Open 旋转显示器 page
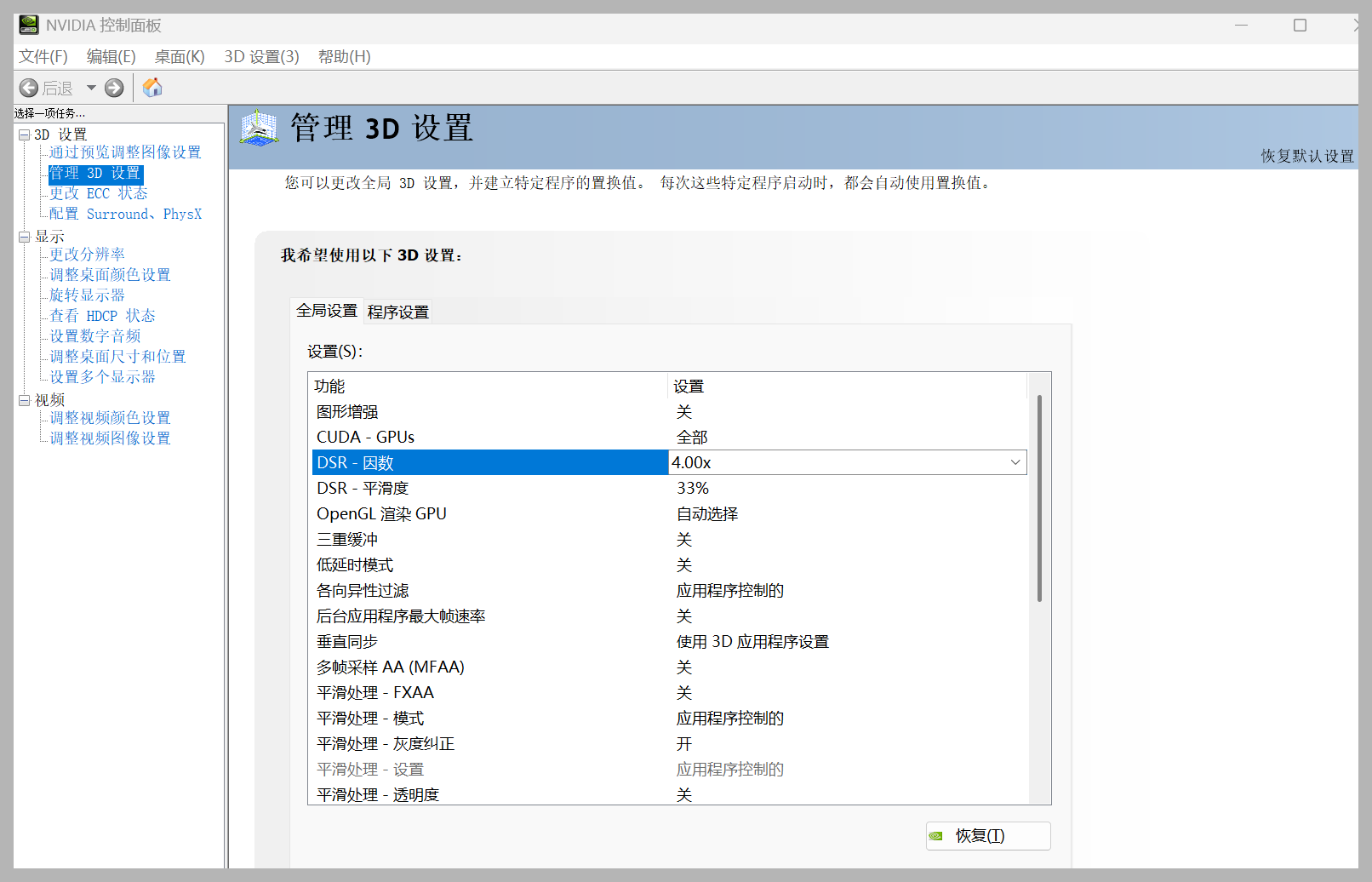 tap(87, 295)
